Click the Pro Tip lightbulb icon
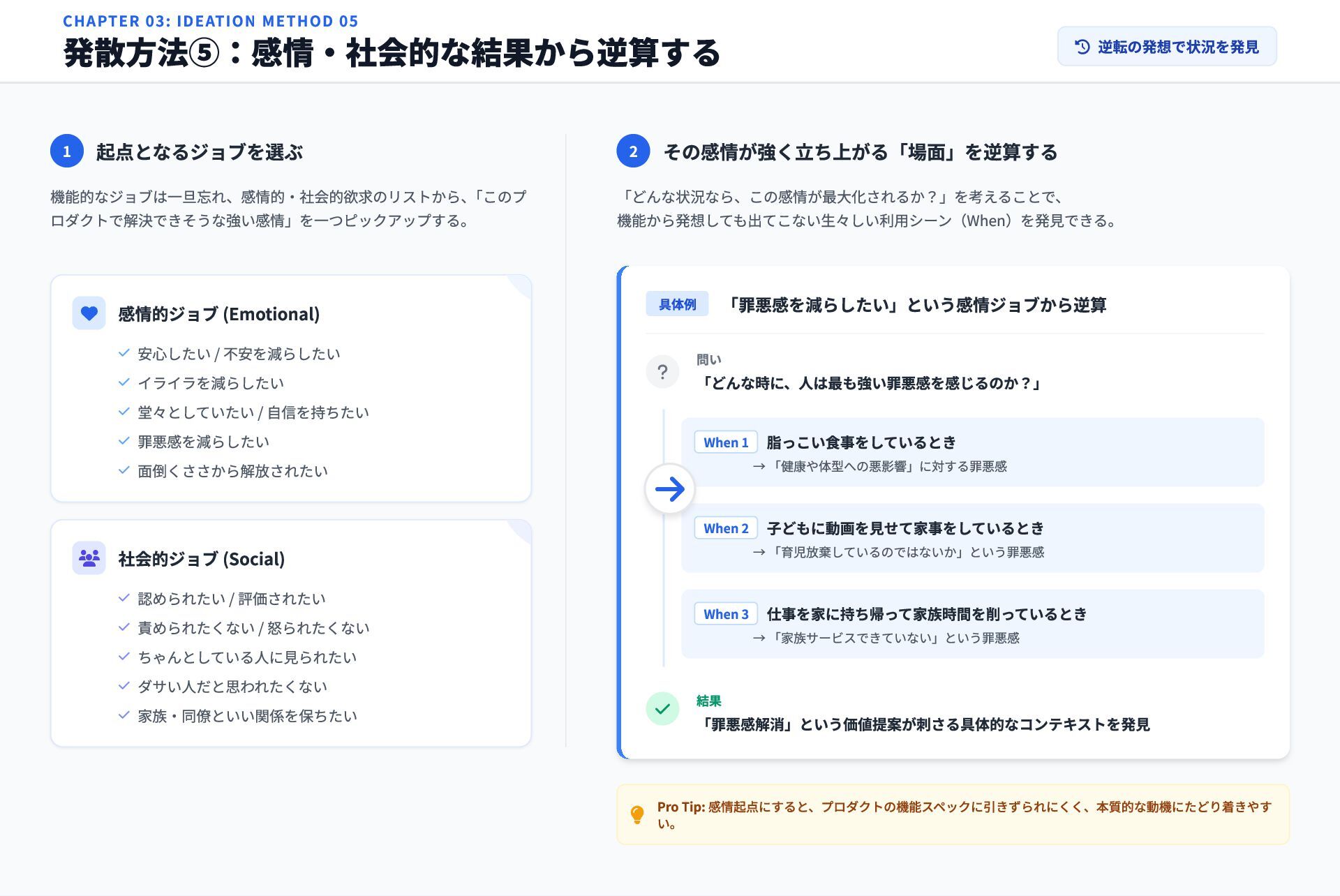The image size is (1340, 896). click(x=637, y=814)
